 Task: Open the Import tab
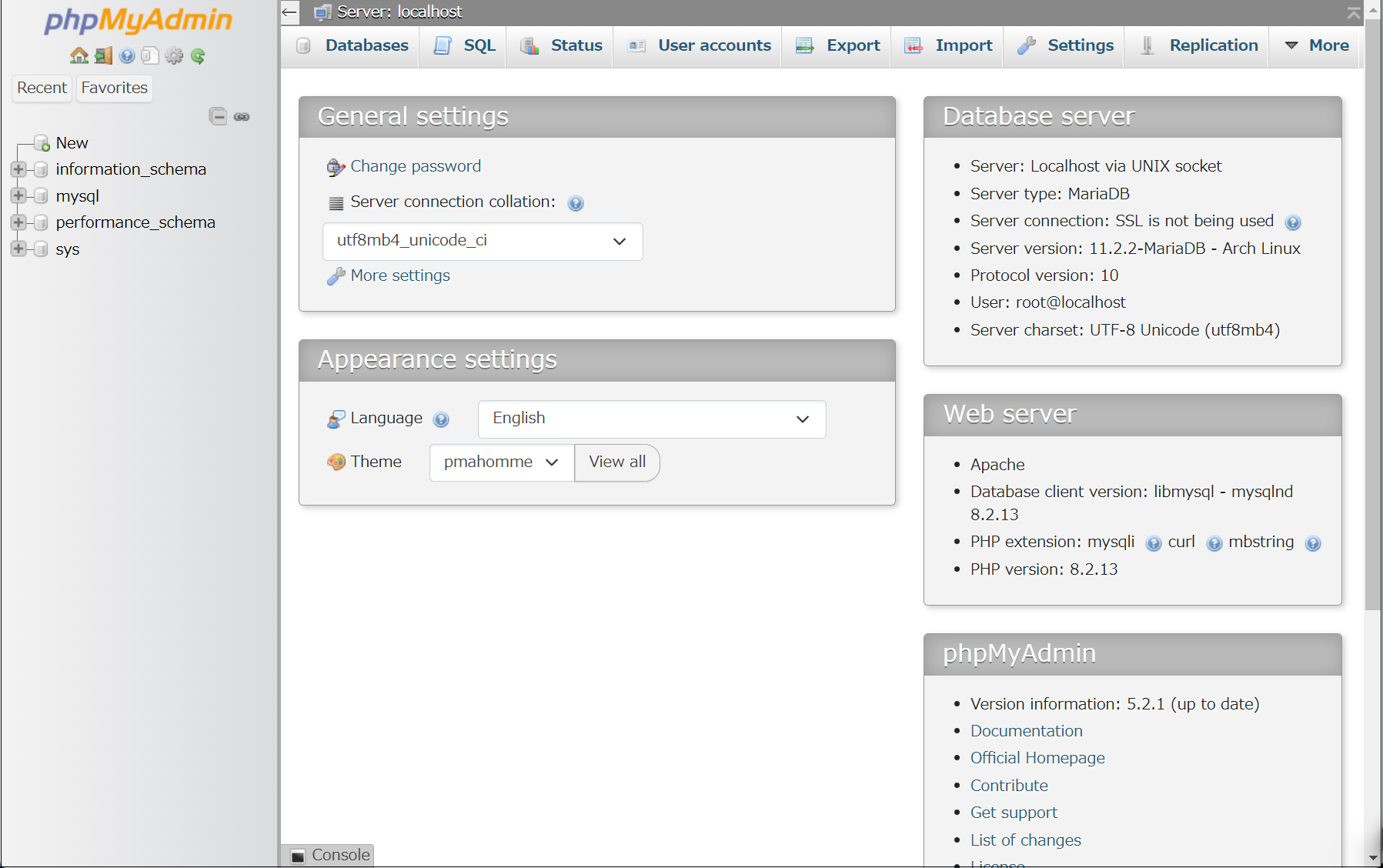click(x=949, y=45)
